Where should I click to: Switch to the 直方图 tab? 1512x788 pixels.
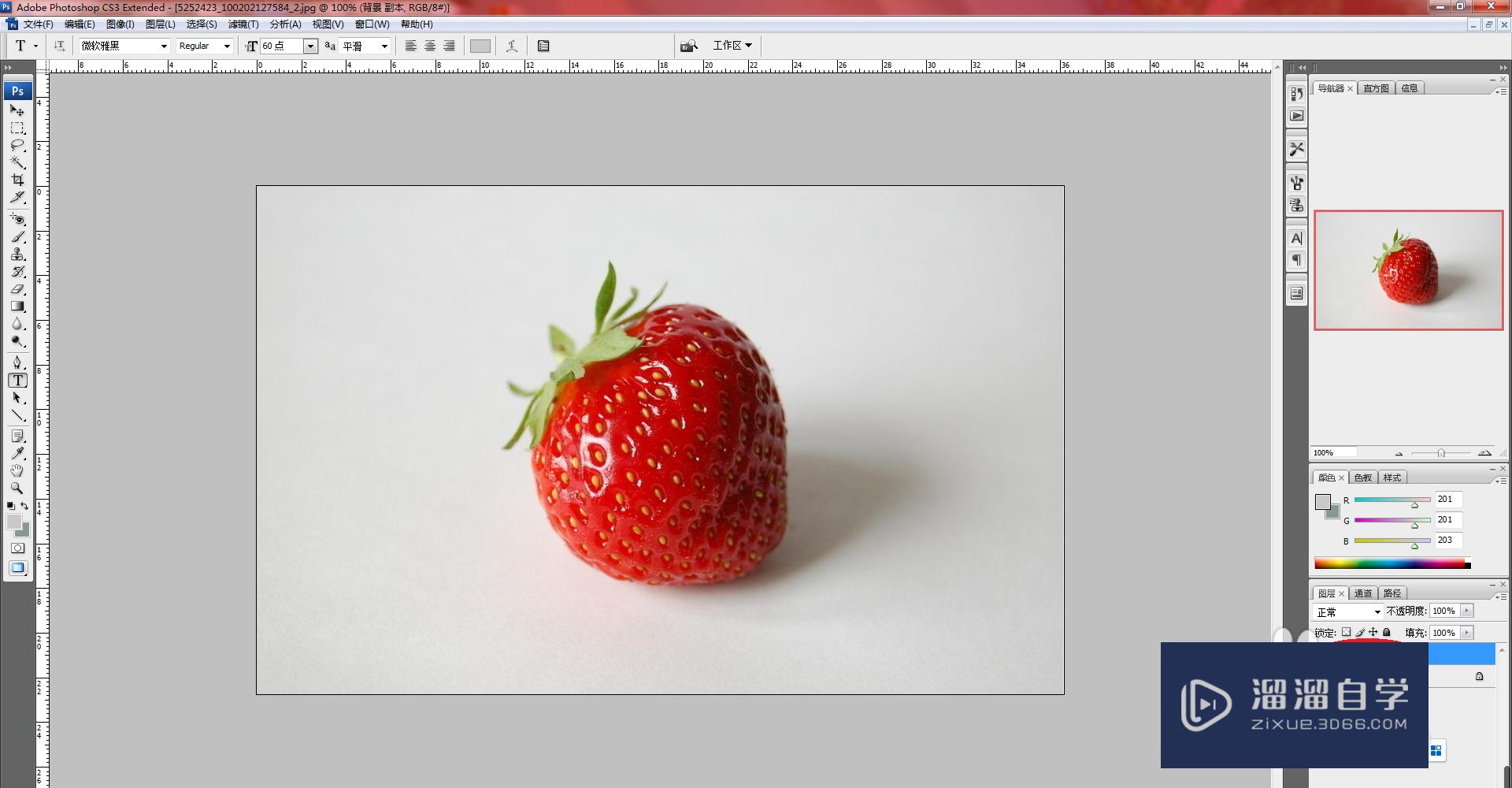[x=1376, y=88]
